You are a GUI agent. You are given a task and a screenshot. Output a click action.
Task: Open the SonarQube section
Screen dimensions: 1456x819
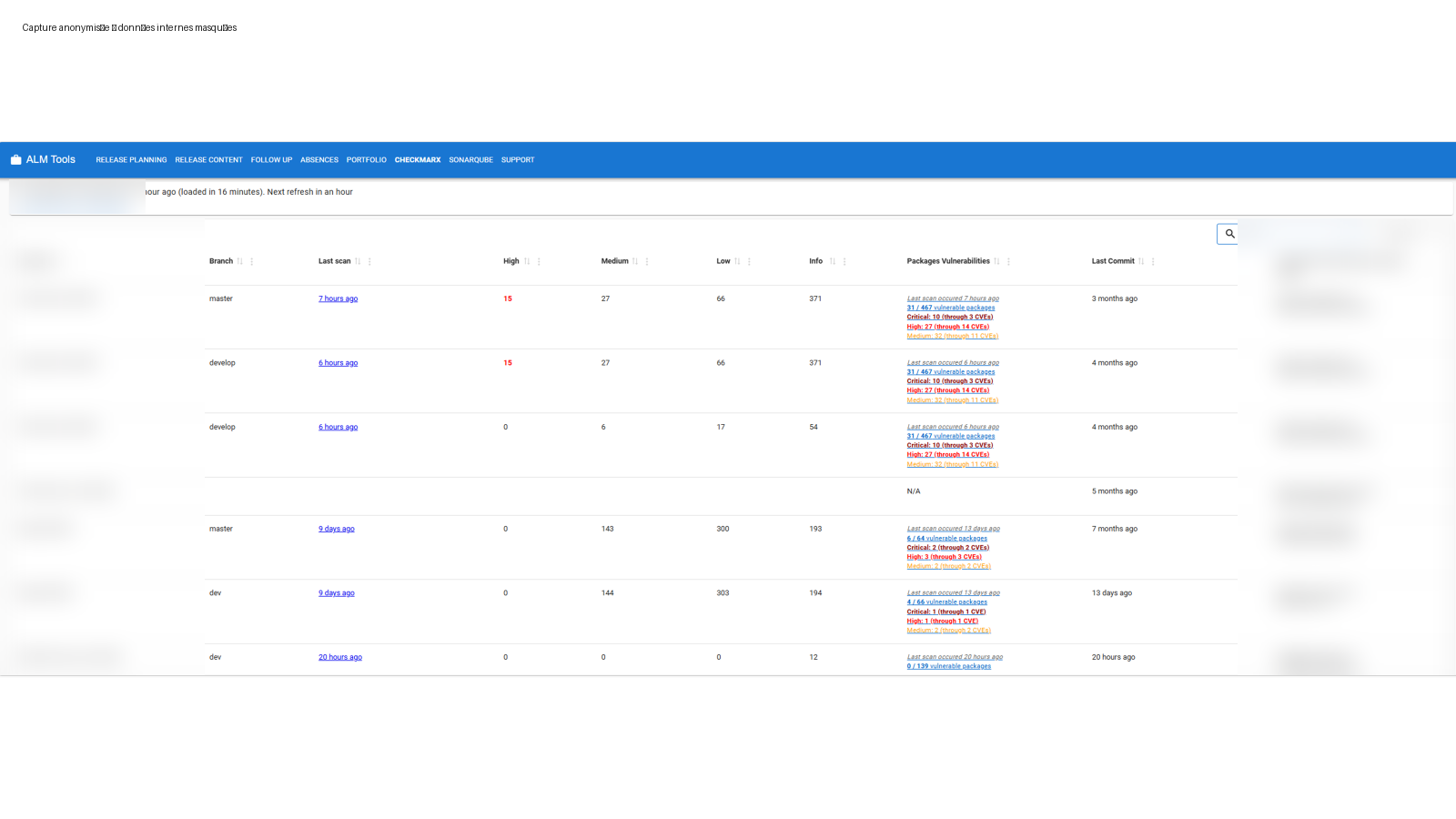[470, 160]
